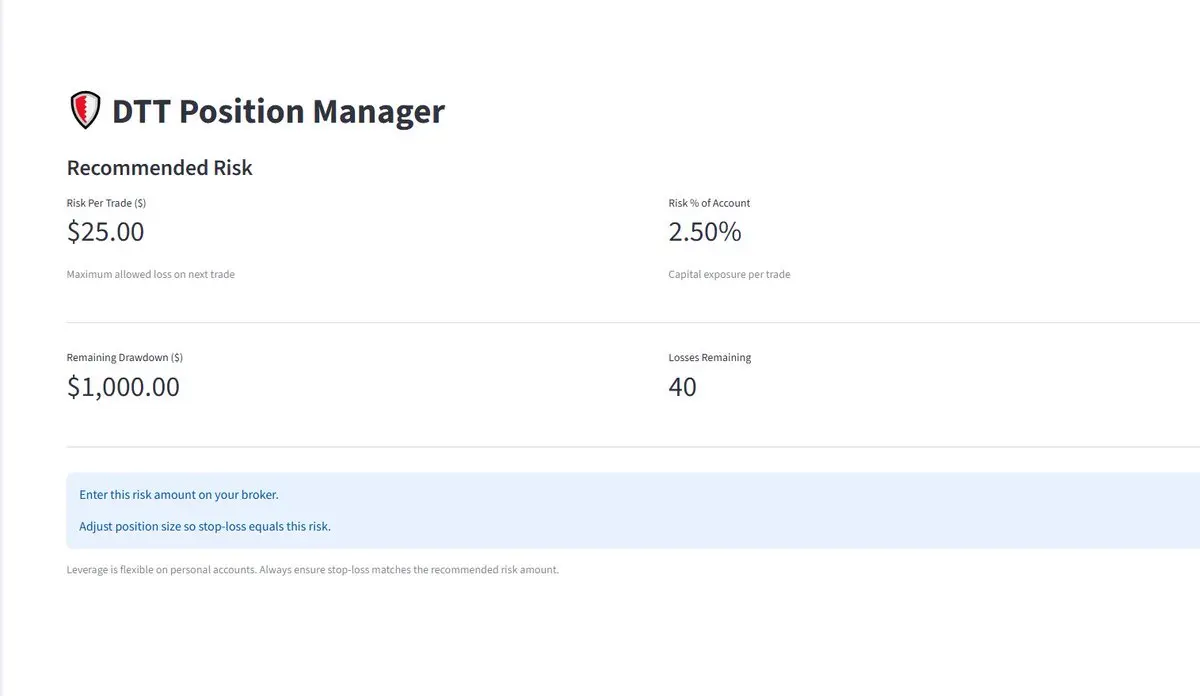Image resolution: width=1200 pixels, height=696 pixels.
Task: Click the leverage disclaimer caption text
Action: pyautogui.click(x=312, y=570)
